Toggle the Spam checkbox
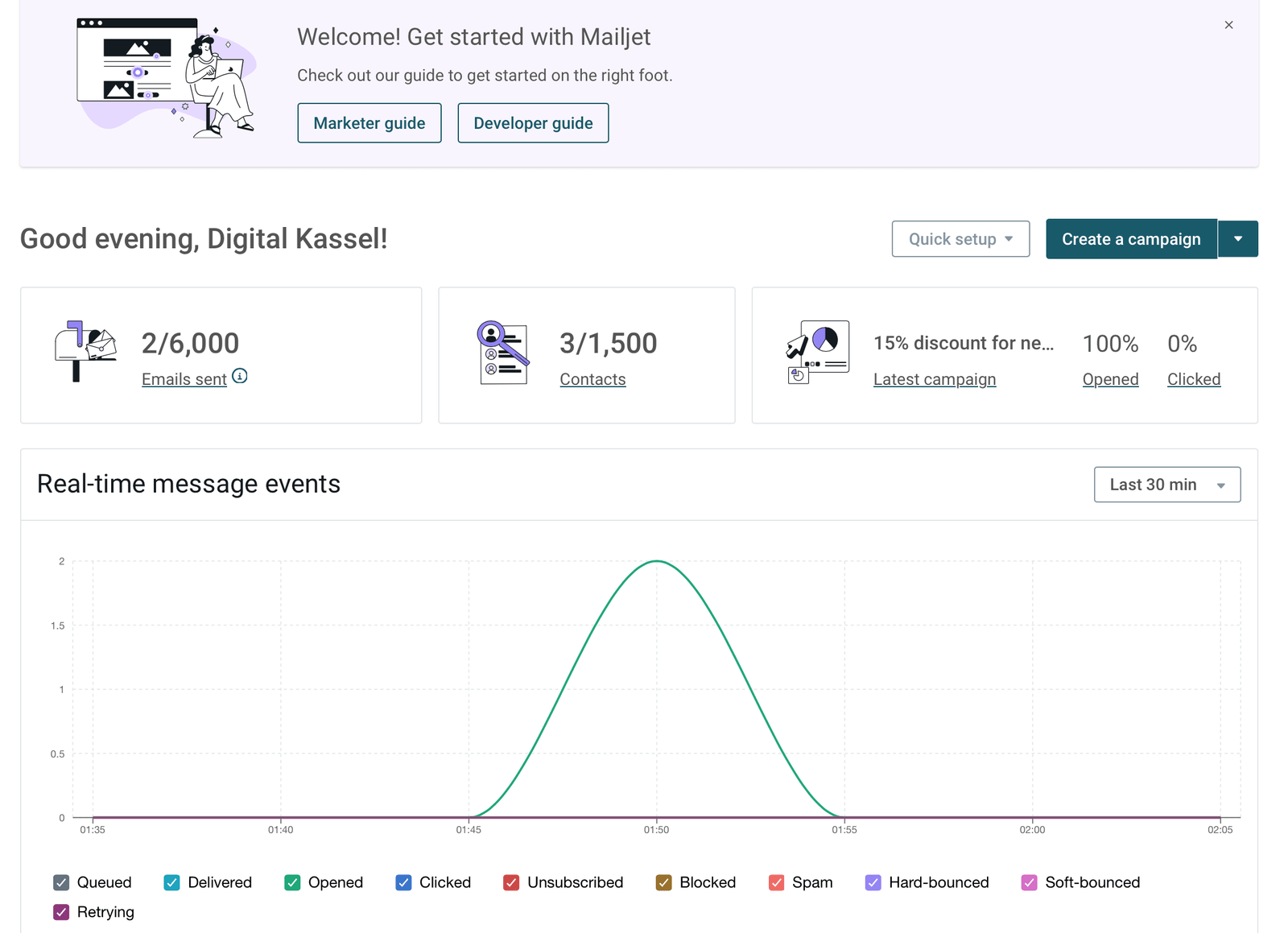The width and height of the screenshot is (1288, 933). coord(776,882)
